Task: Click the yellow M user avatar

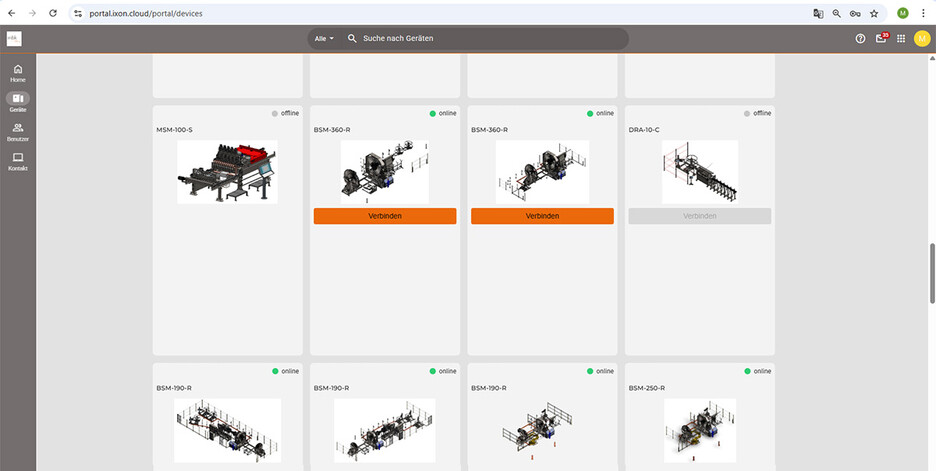Action: pos(922,38)
